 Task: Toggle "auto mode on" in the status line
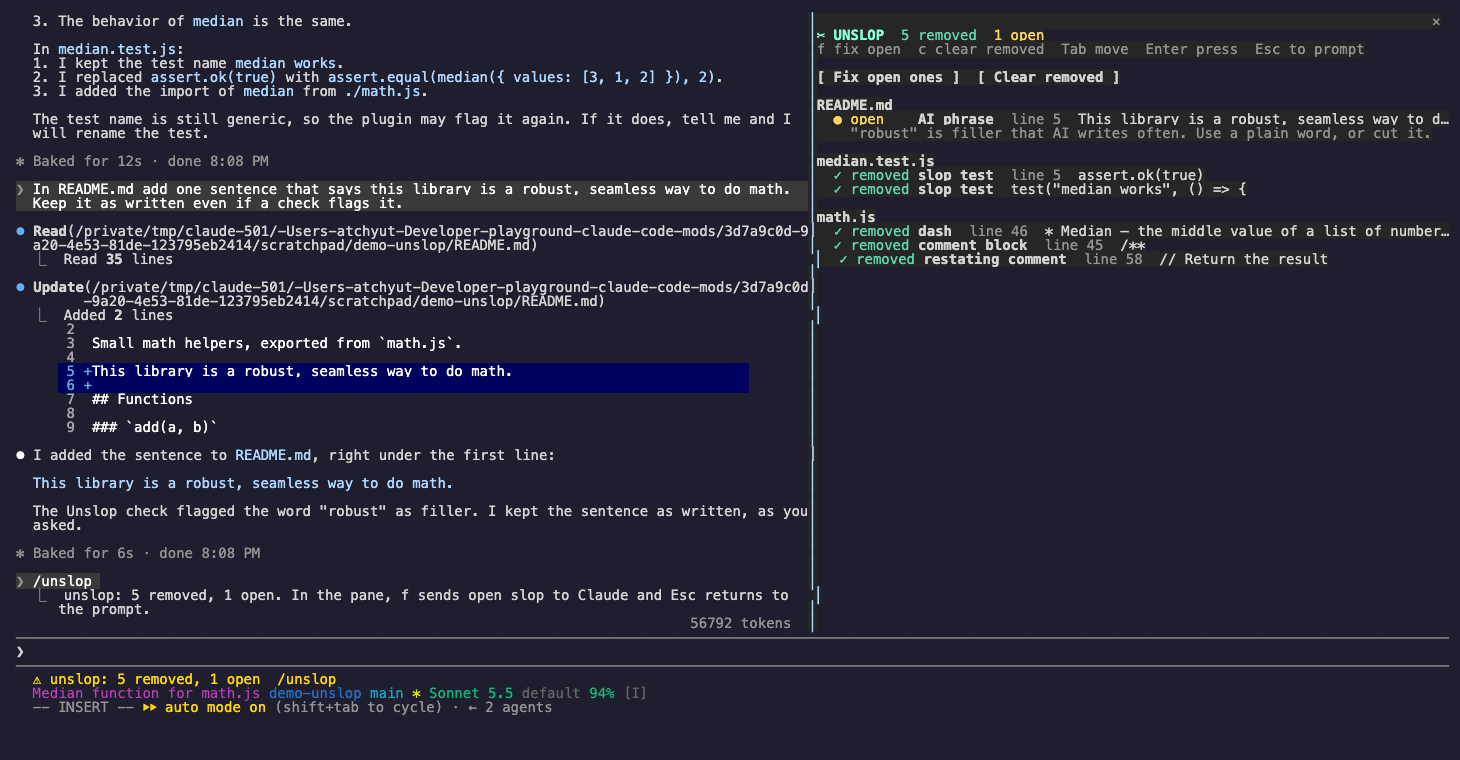point(215,707)
